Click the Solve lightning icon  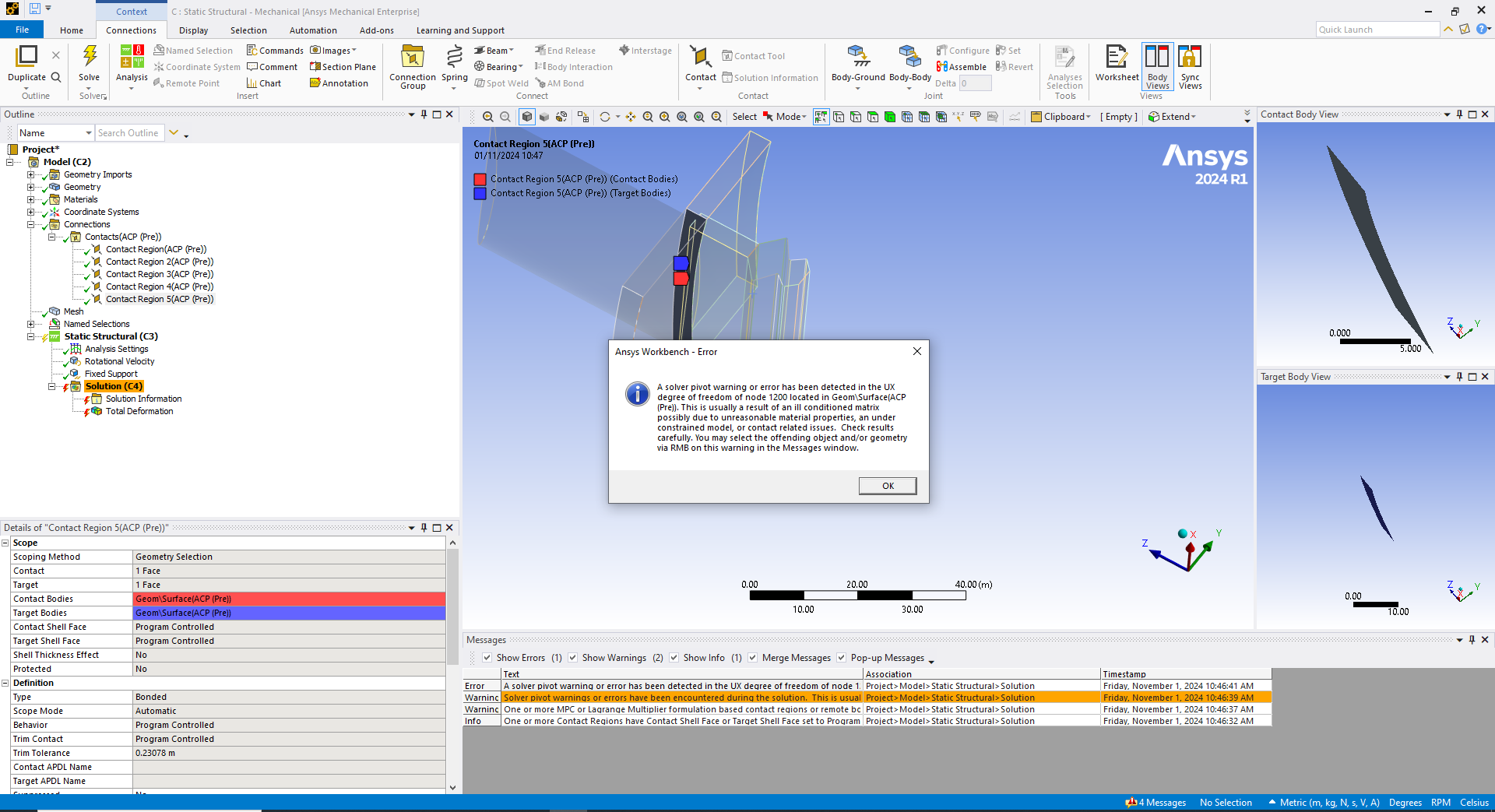tap(90, 56)
